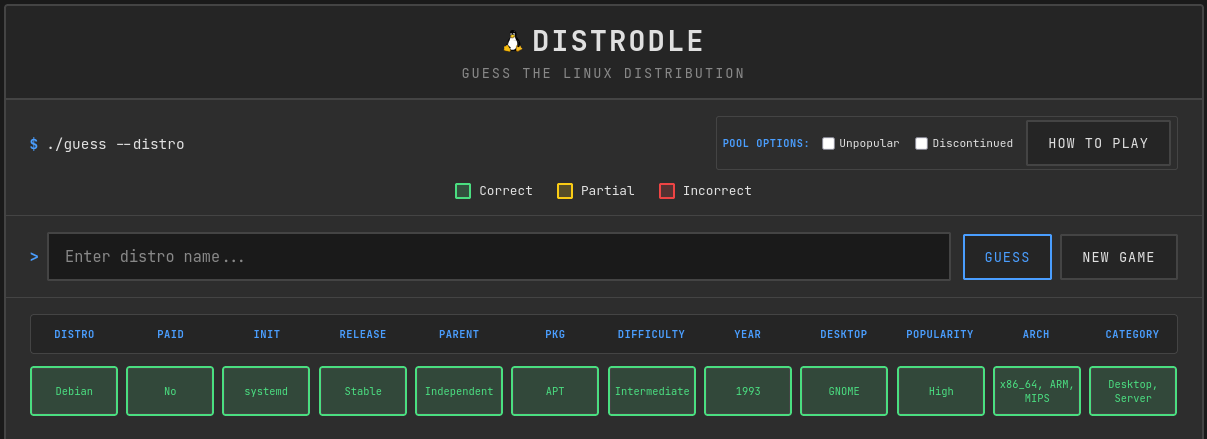This screenshot has width=1207, height=439.
Task: Click the yellow Partial legend swatch
Action: coord(565,191)
